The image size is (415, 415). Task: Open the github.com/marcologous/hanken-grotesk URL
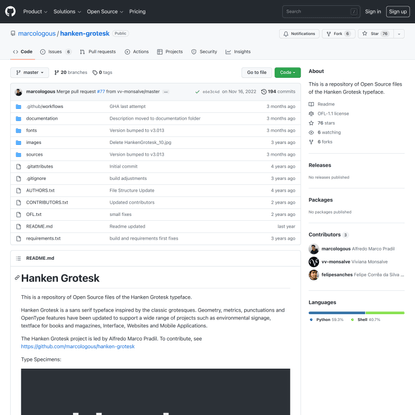click(78, 347)
